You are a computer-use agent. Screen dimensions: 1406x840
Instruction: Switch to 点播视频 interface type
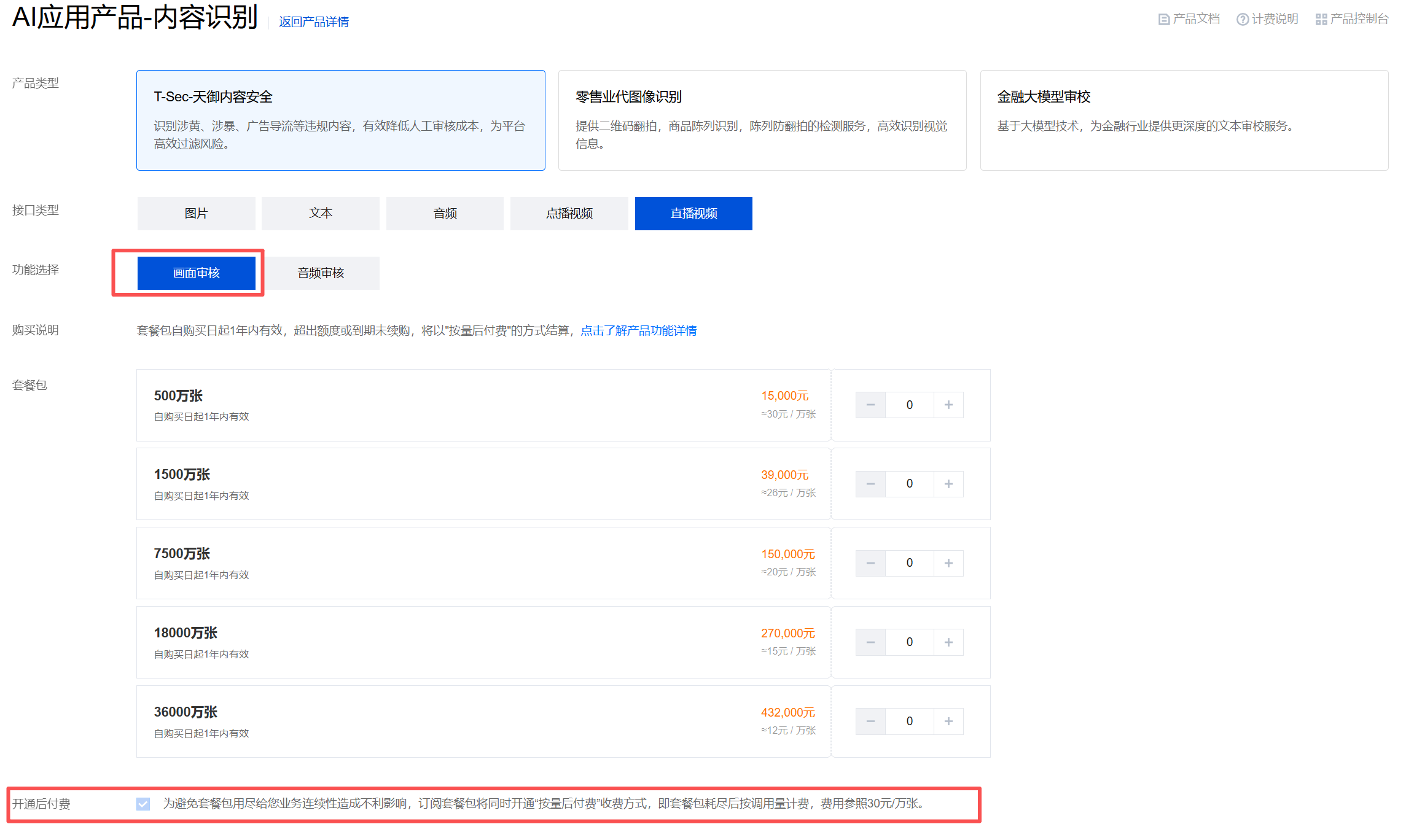pos(569,214)
